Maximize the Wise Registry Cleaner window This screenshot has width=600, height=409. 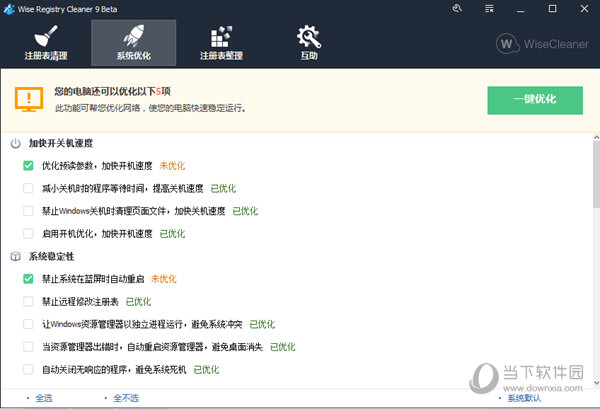[552, 8]
